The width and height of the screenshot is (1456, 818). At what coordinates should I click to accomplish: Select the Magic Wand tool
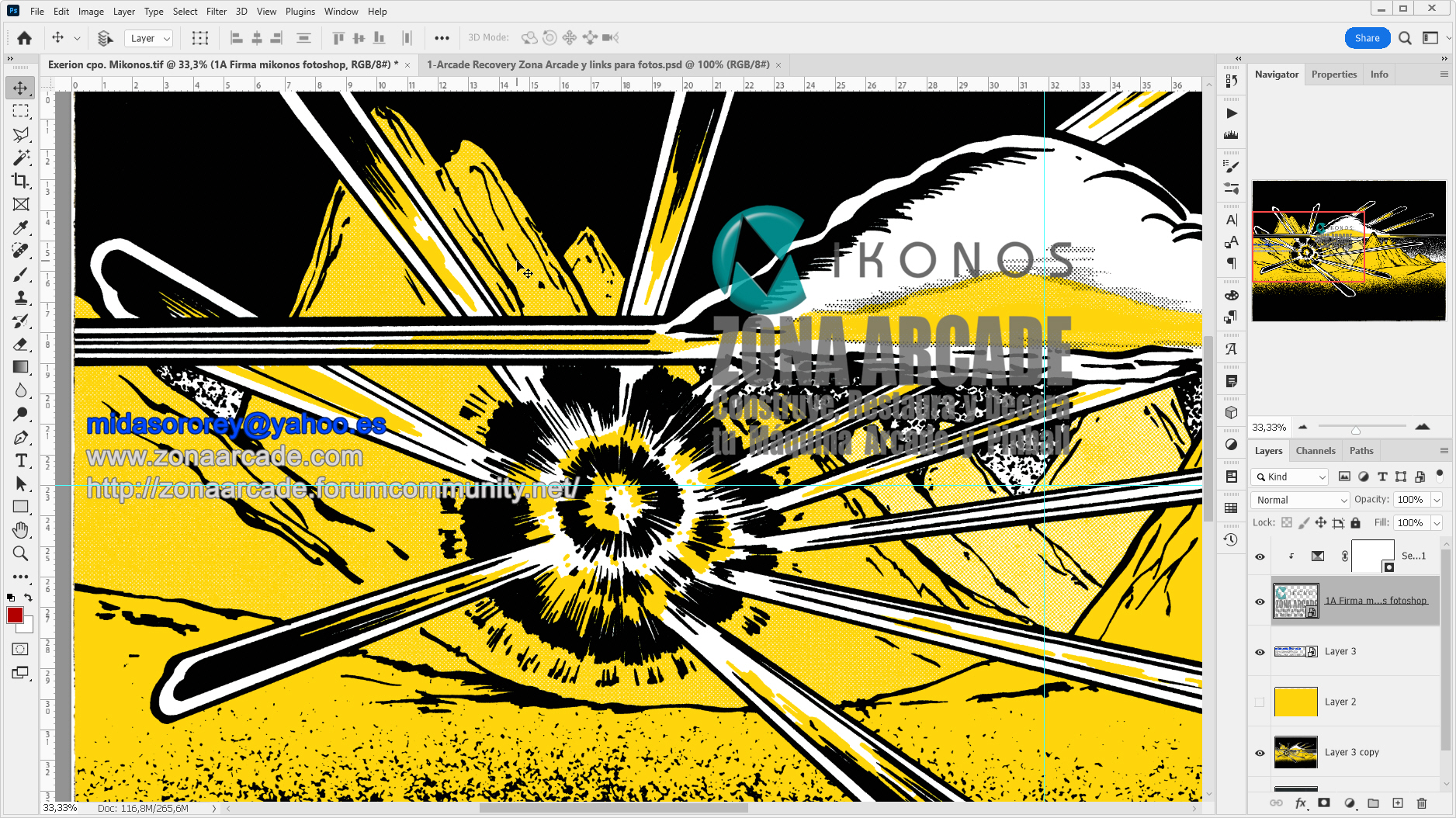pyautogui.click(x=21, y=158)
